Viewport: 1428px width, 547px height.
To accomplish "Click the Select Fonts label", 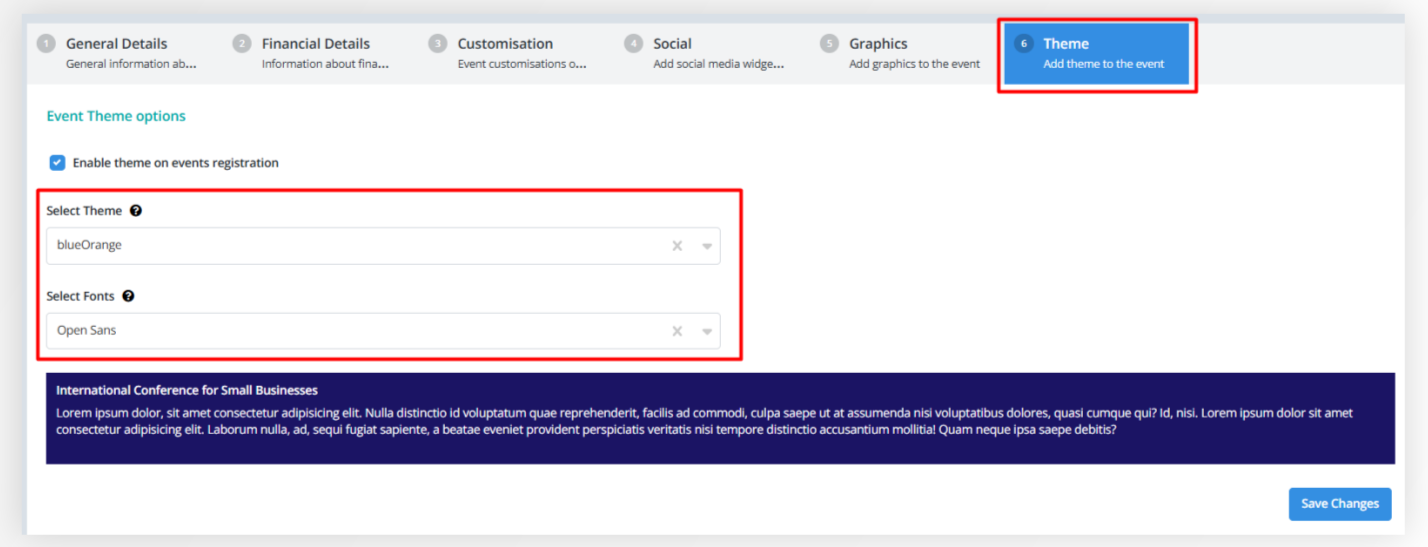I will (x=80, y=296).
